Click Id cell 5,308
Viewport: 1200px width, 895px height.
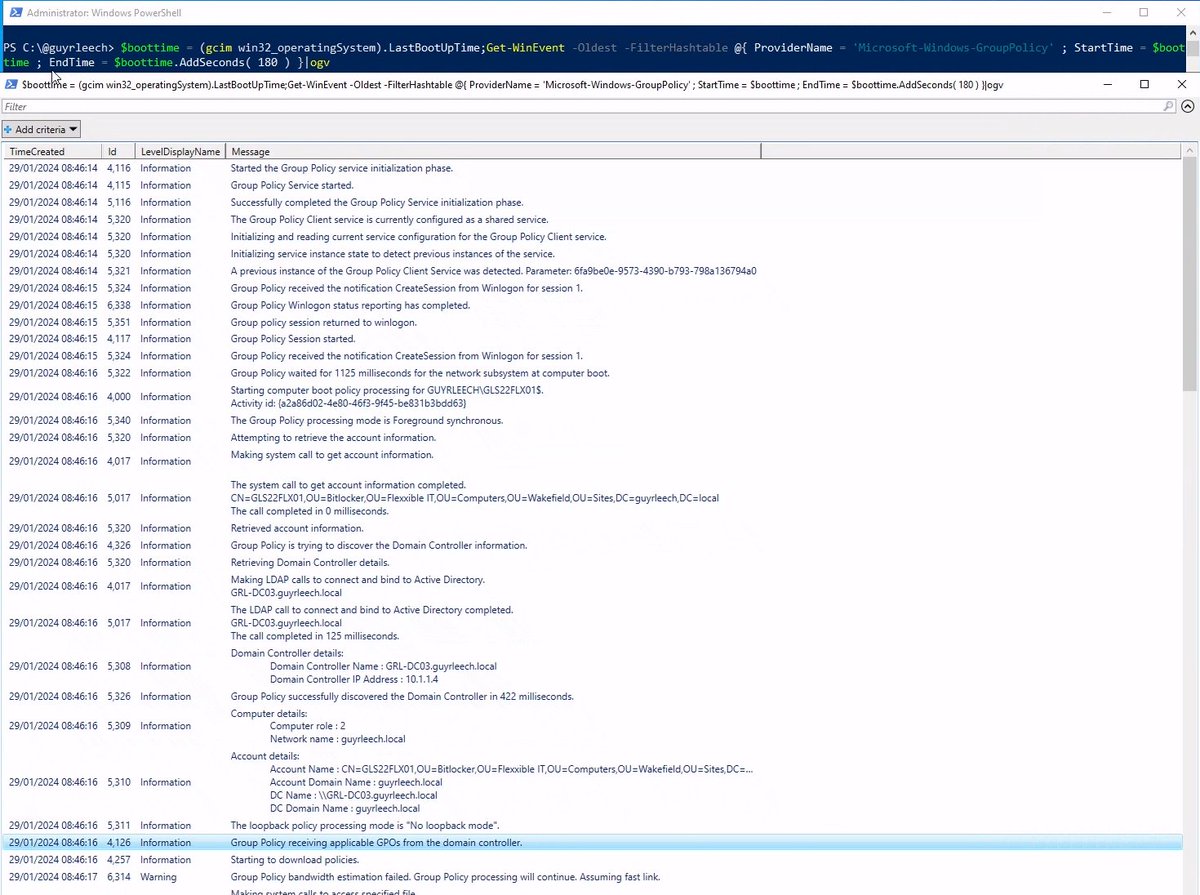119,666
